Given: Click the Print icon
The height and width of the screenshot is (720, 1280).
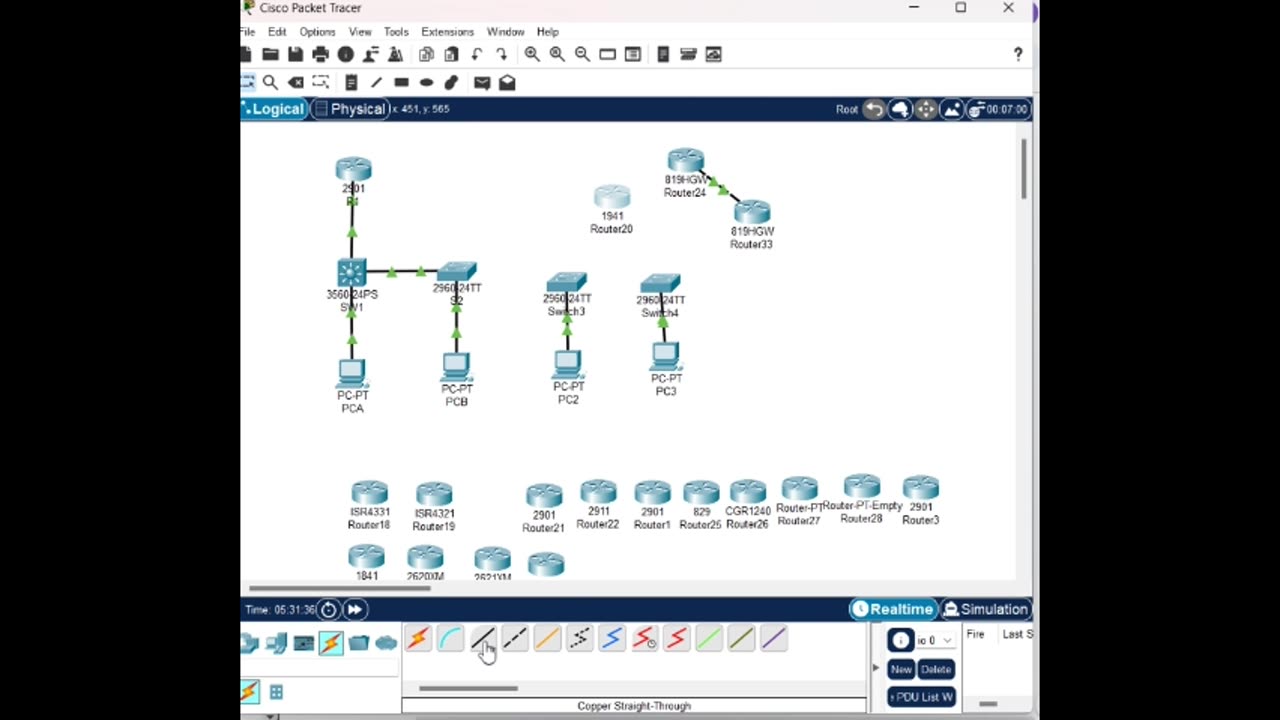Looking at the screenshot, I should pos(320,54).
